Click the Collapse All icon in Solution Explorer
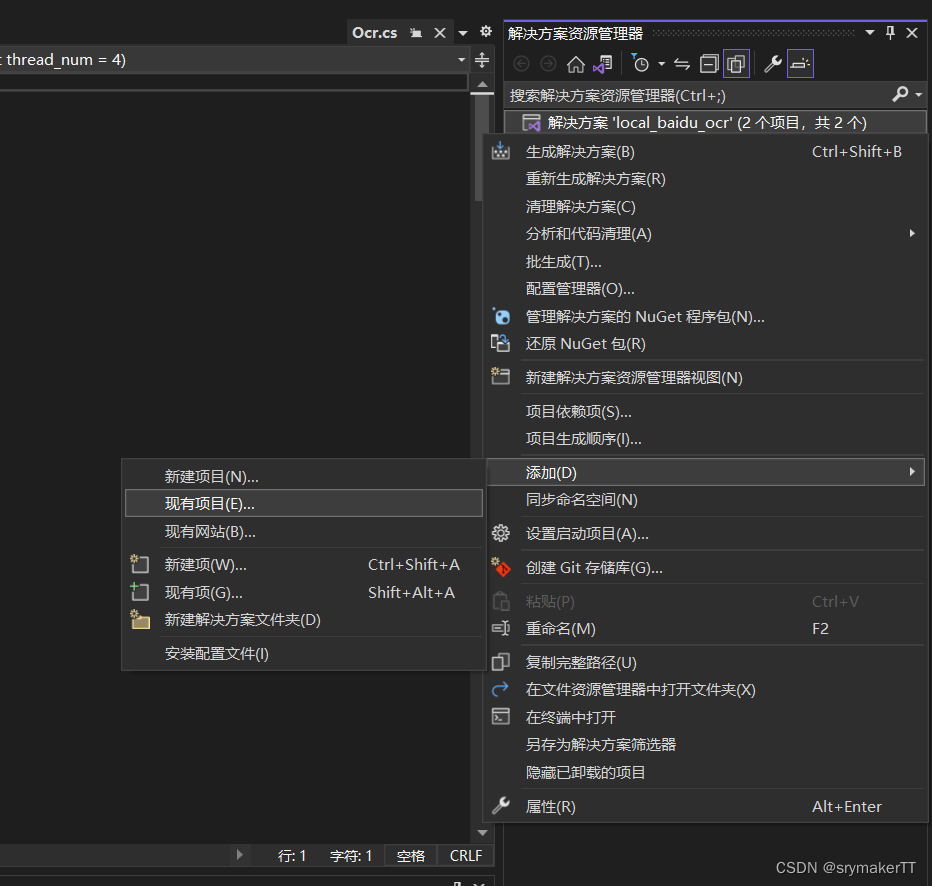The image size is (932, 886). coord(709,64)
